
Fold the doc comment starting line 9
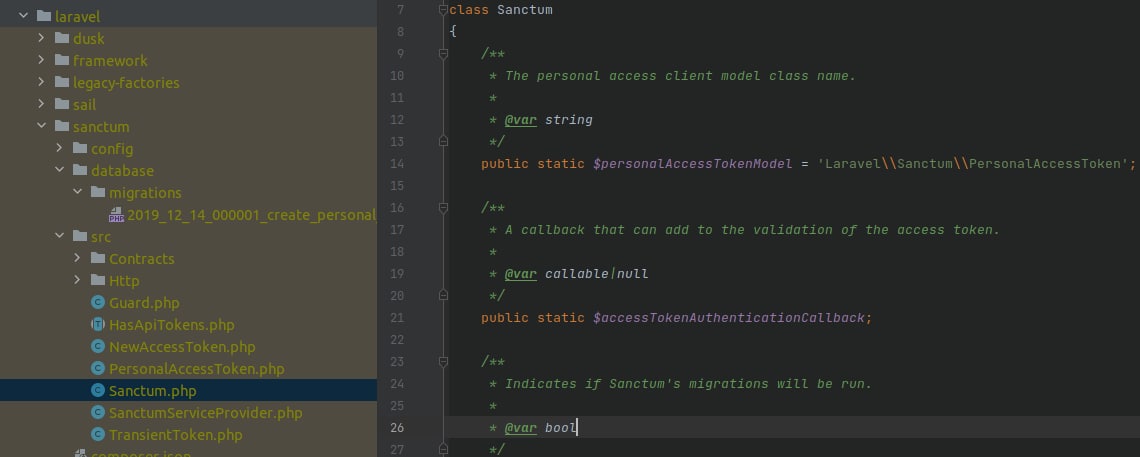click(443, 54)
